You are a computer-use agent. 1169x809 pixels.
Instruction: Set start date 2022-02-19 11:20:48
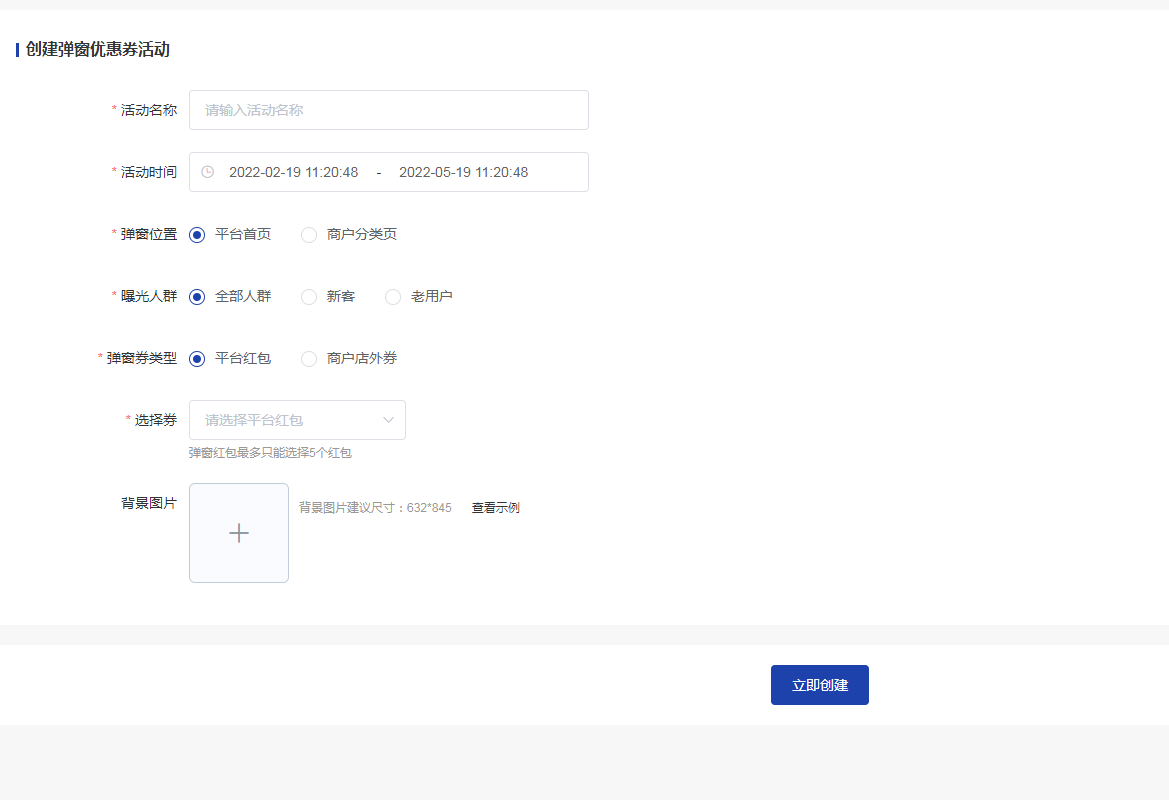(x=293, y=172)
